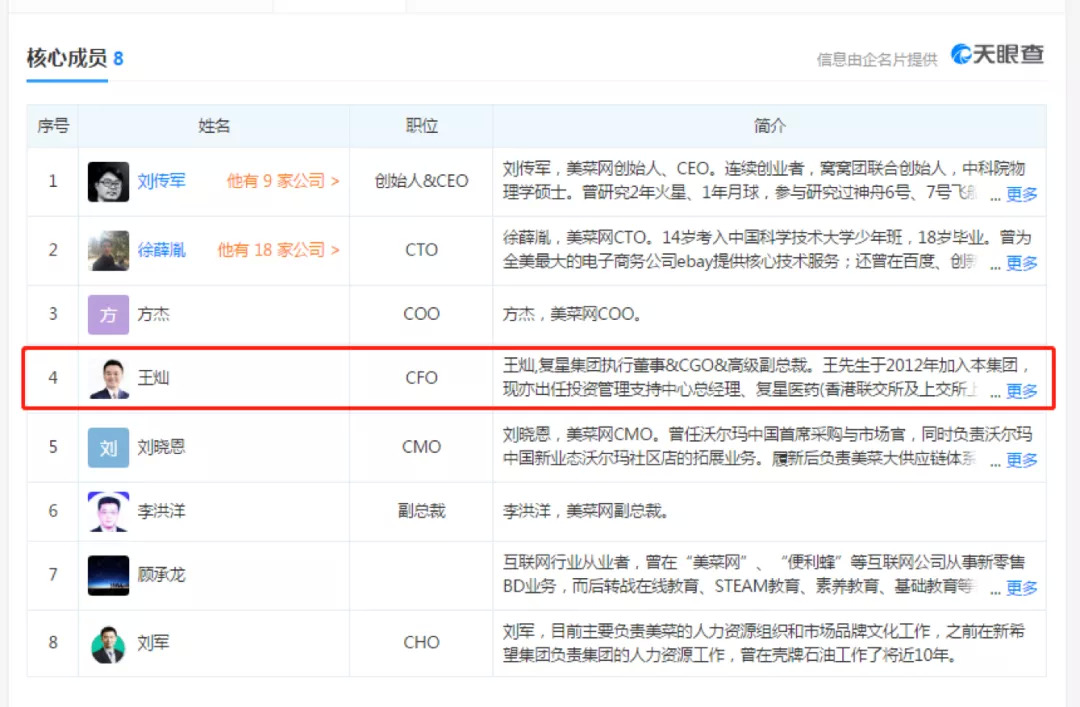Click the name 刘晓恩
Image resolution: width=1080 pixels, height=707 pixels.
(x=161, y=447)
